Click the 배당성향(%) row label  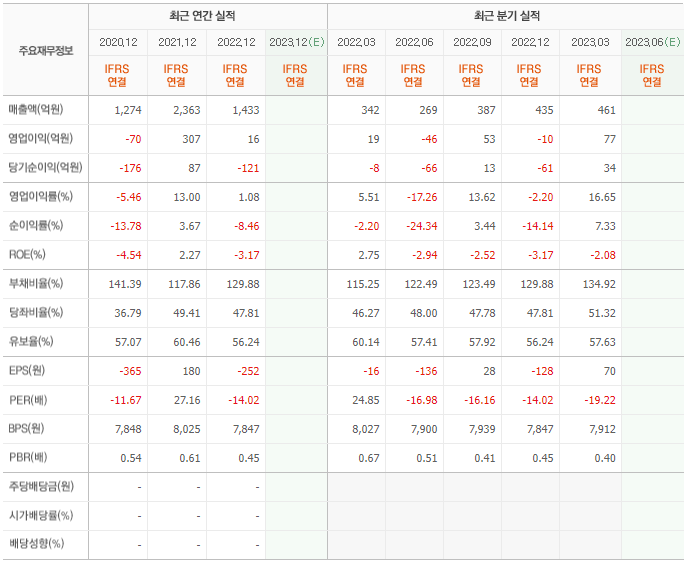pyautogui.click(x=36, y=544)
